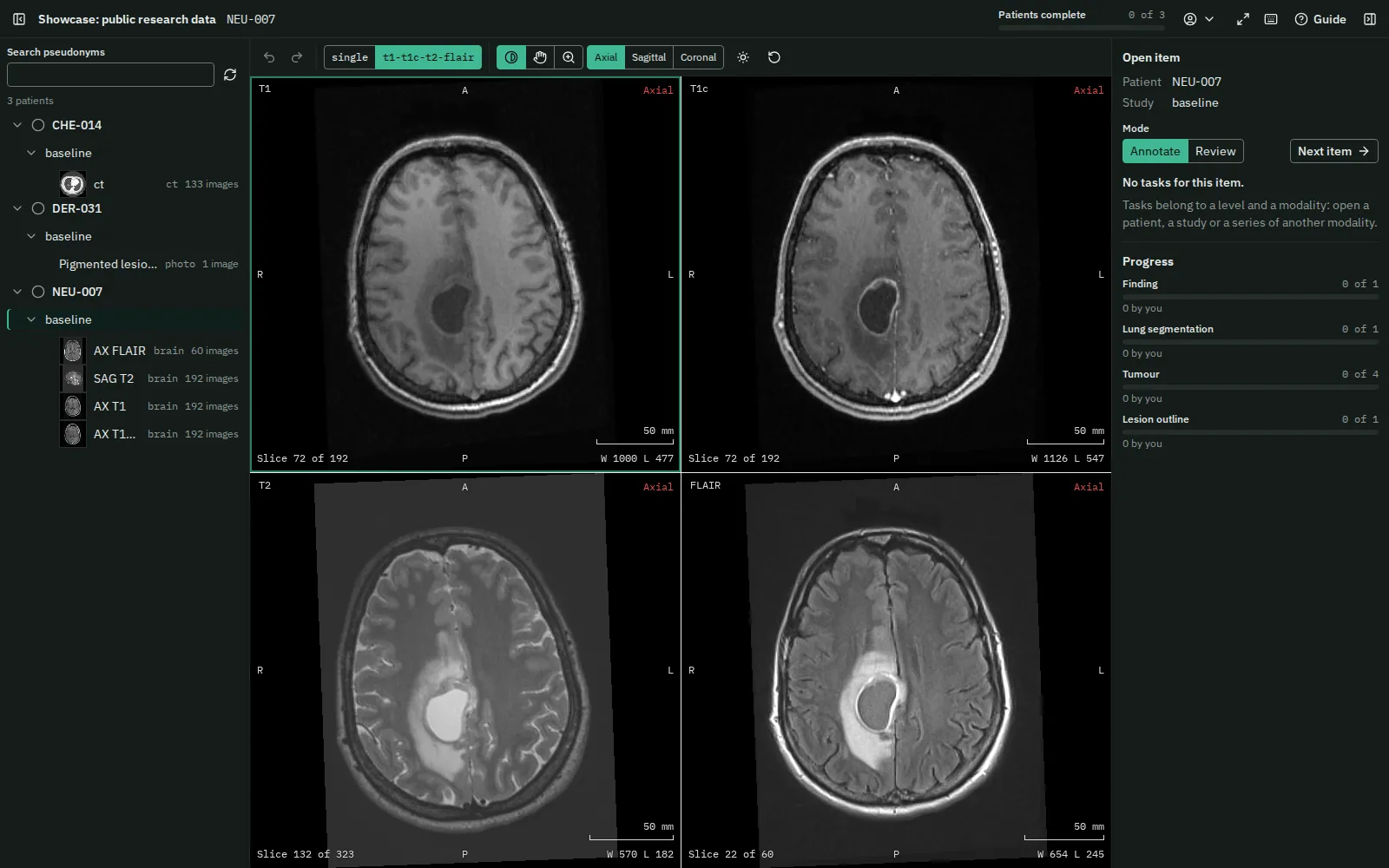The height and width of the screenshot is (868, 1389).
Task: Switch layout to single view
Action: pos(350,57)
